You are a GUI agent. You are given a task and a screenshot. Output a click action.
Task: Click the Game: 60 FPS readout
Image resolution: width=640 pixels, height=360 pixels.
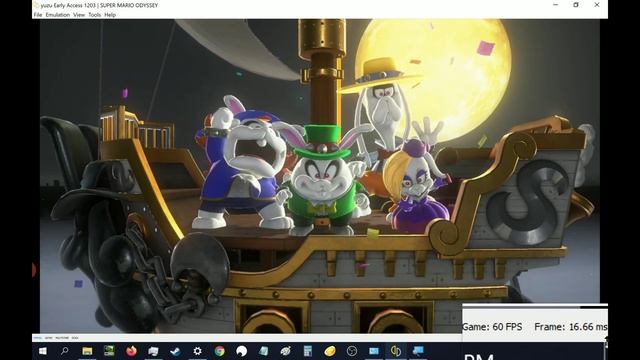(492, 327)
